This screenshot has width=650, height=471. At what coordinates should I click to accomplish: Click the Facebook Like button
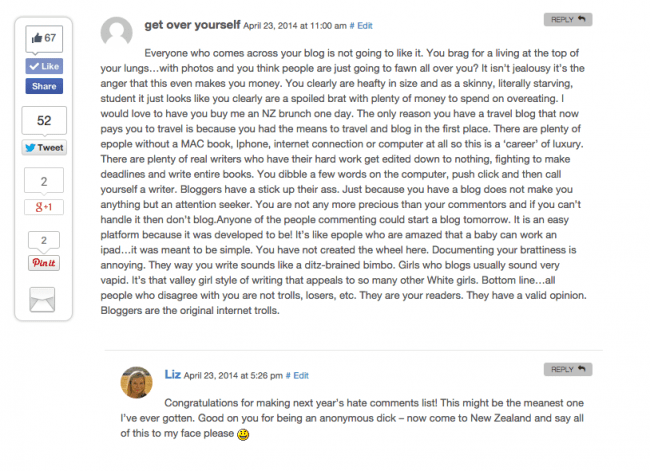44,67
